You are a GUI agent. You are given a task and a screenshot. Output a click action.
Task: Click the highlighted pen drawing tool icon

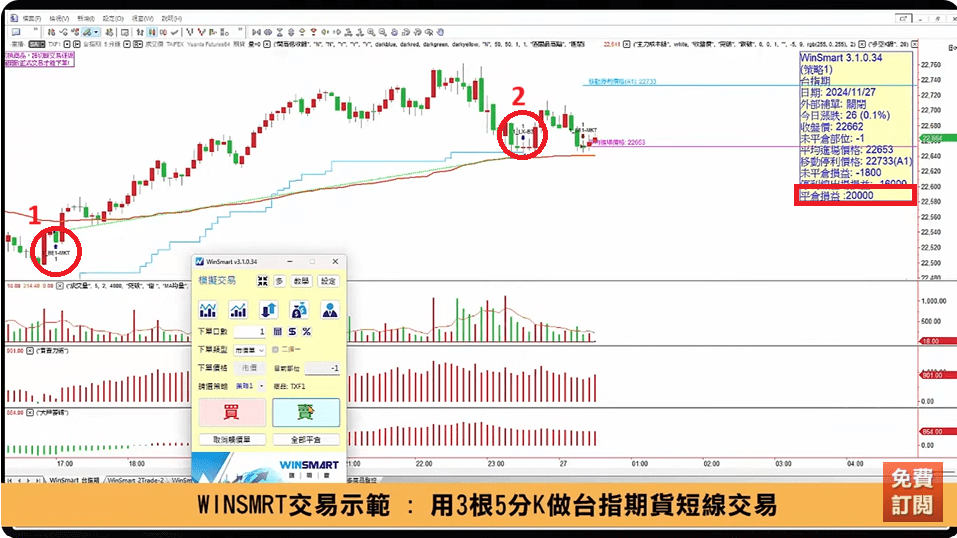click(87, 32)
